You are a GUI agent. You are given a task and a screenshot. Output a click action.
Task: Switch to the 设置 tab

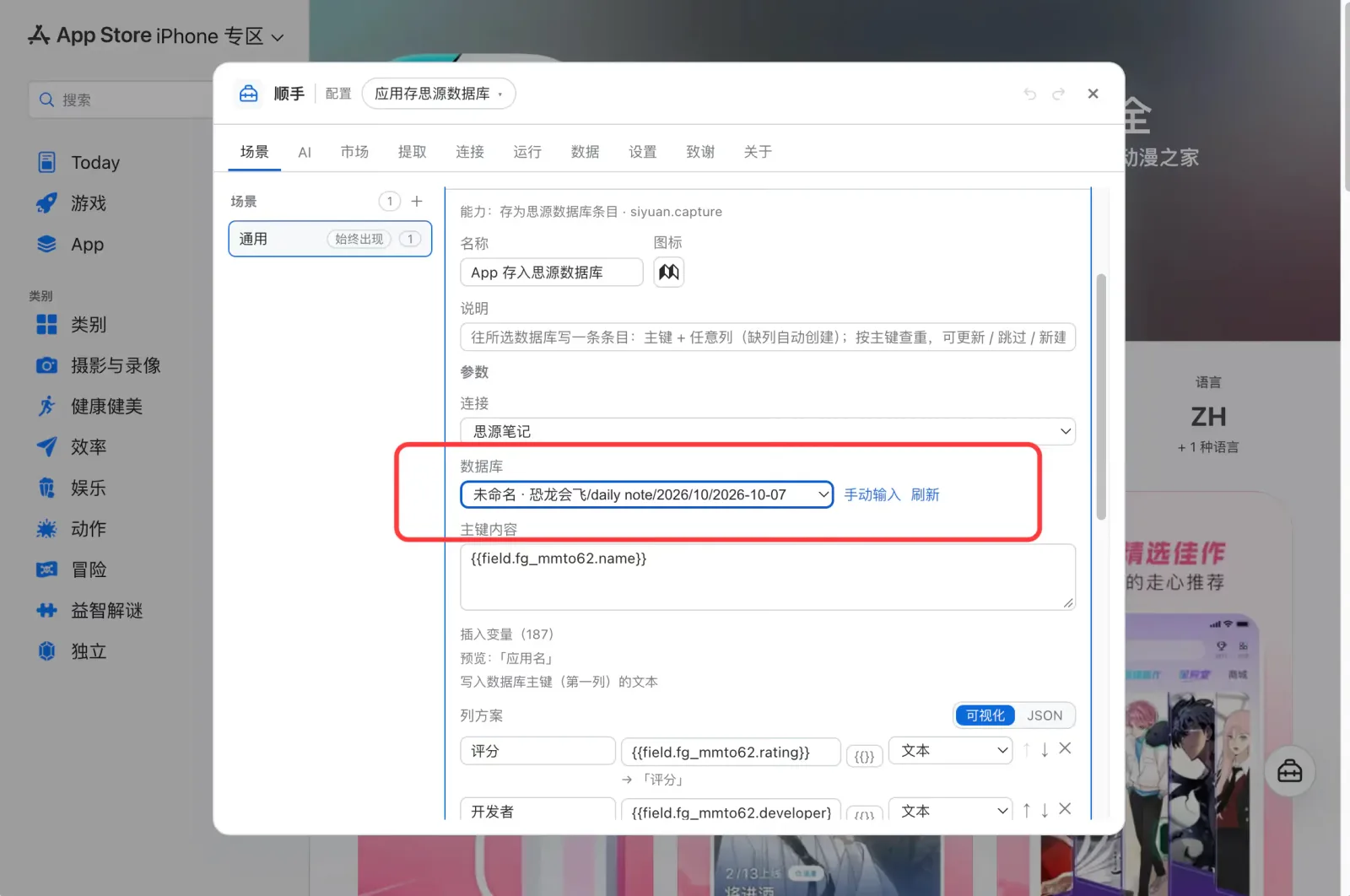pos(642,152)
